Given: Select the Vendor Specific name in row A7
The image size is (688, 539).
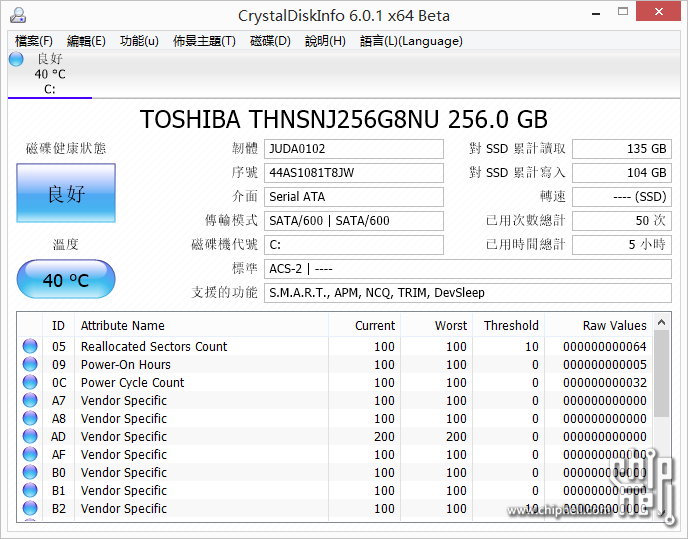Looking at the screenshot, I should (124, 400).
